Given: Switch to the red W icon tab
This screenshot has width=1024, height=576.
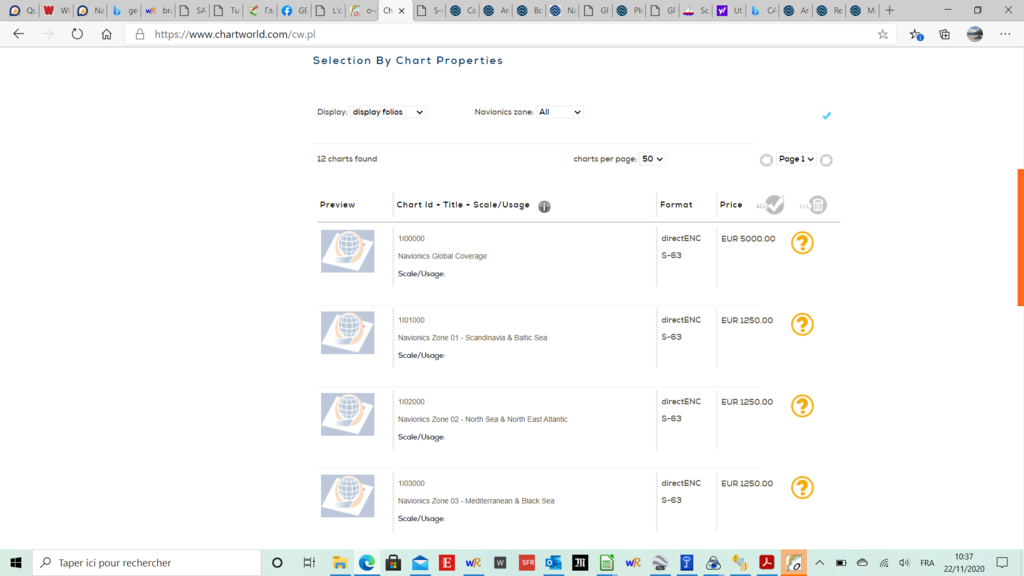Looking at the screenshot, I should coord(56,10).
